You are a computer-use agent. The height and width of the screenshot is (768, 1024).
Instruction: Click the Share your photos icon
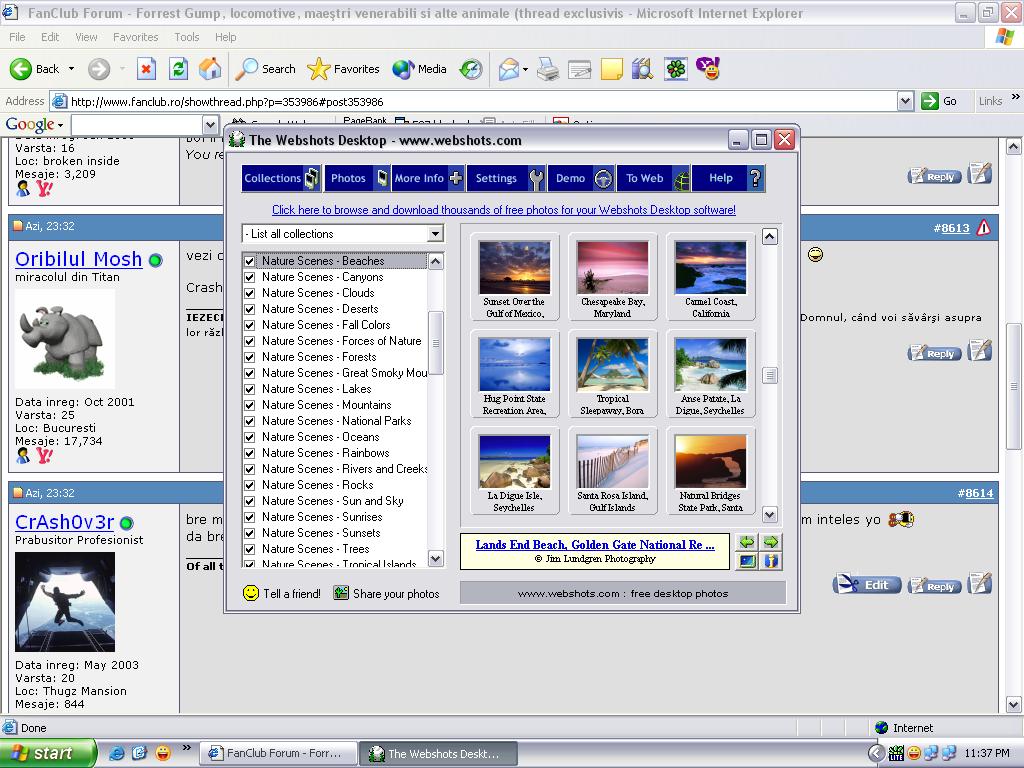(341, 593)
